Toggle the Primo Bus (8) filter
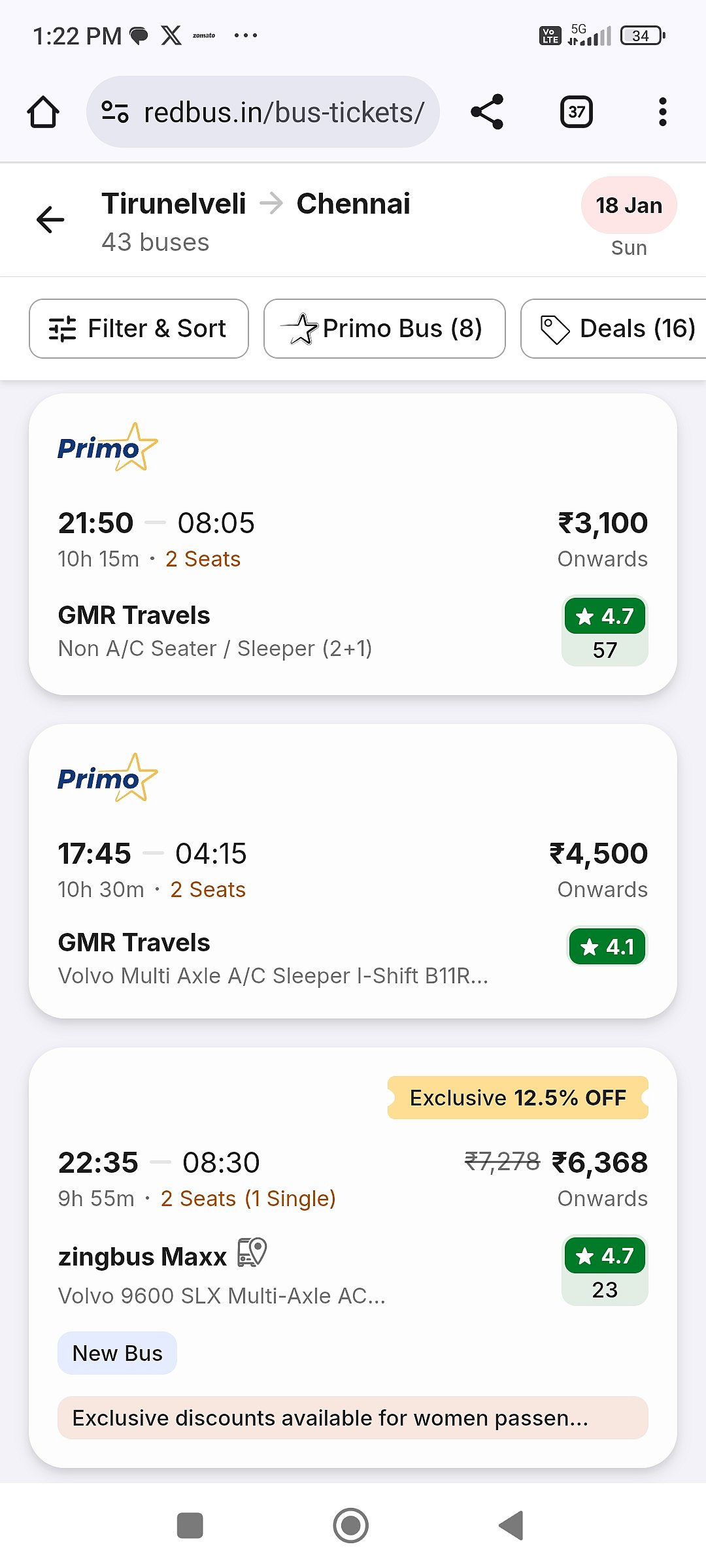The width and height of the screenshot is (706, 1568). pyautogui.click(x=384, y=329)
